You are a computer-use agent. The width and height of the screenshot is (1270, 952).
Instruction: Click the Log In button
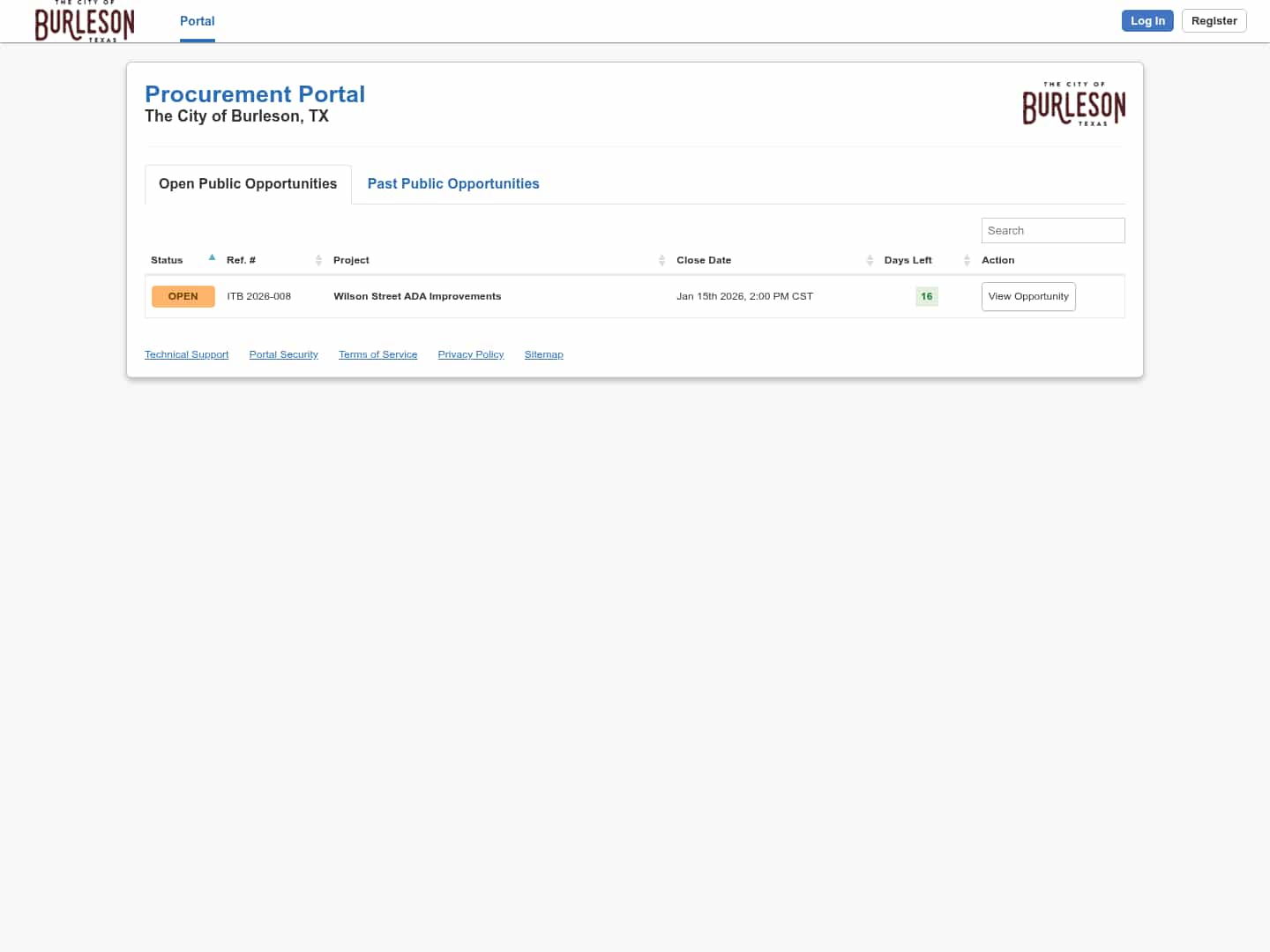pyautogui.click(x=1147, y=20)
